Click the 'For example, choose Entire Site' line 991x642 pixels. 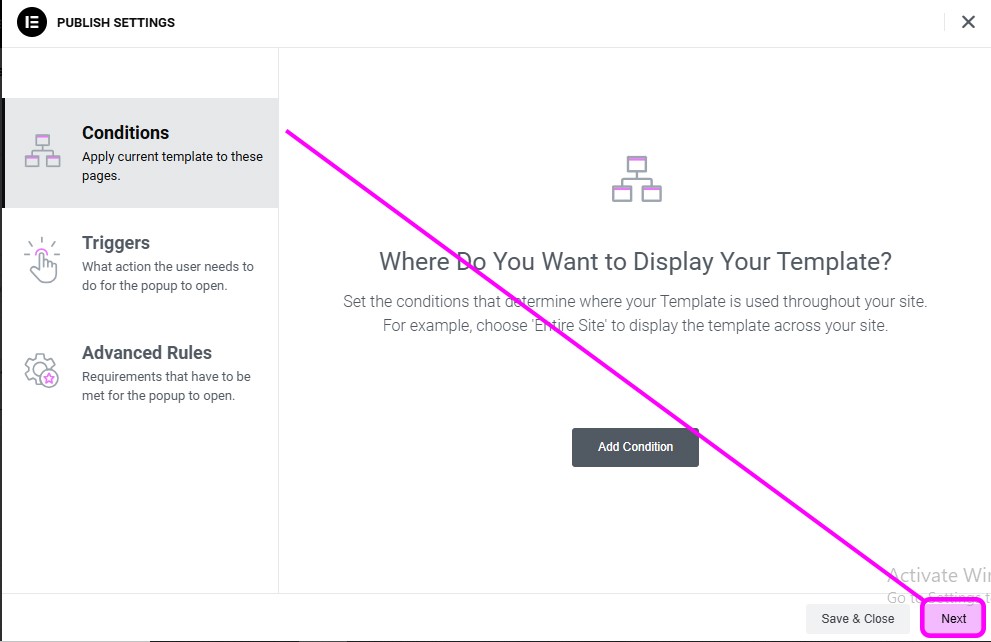635,325
